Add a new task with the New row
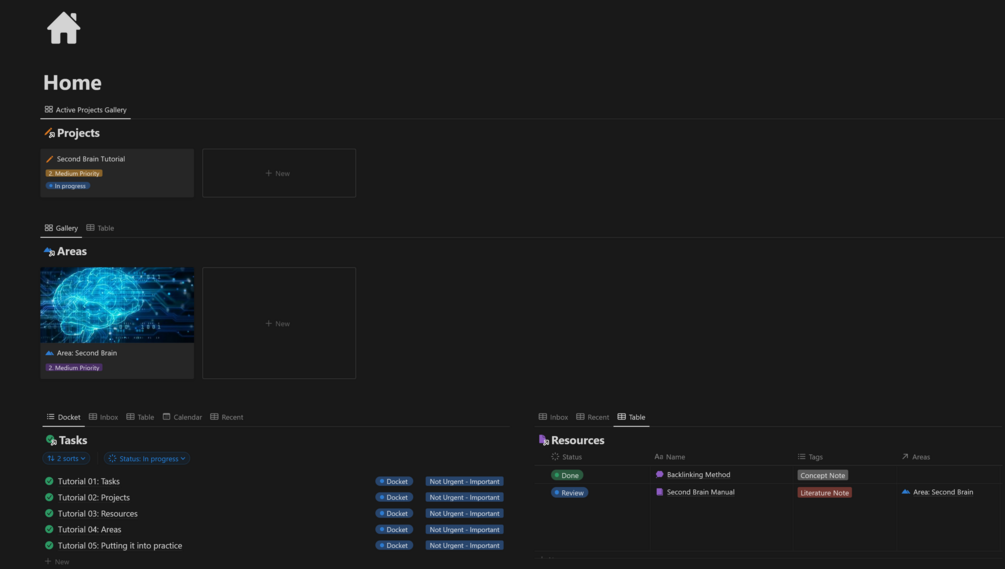 (57, 562)
